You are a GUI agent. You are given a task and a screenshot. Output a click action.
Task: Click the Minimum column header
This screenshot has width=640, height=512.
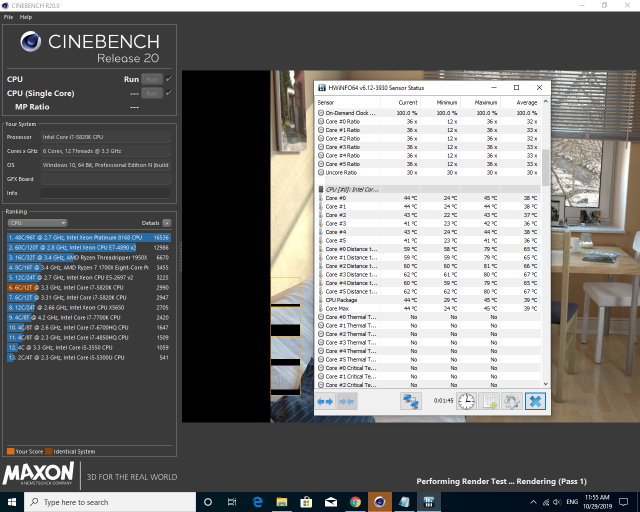440,102
